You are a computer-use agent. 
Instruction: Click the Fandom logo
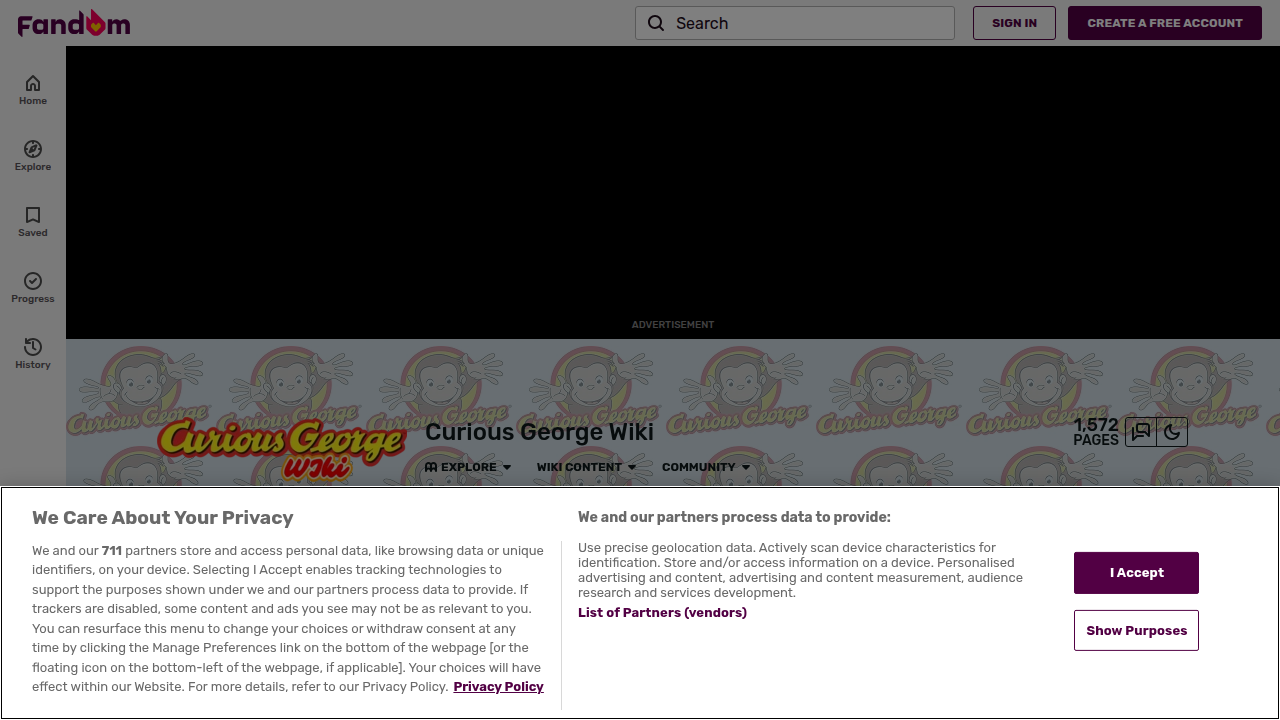(x=74, y=23)
